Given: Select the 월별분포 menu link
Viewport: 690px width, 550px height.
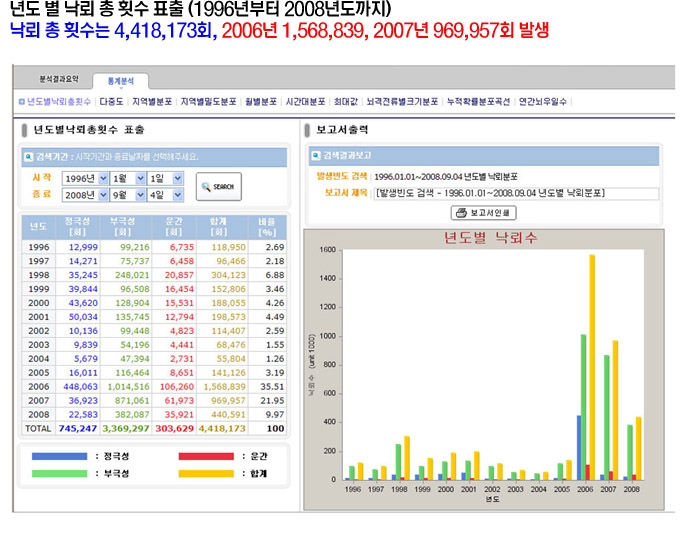Looking at the screenshot, I should click(x=261, y=101).
